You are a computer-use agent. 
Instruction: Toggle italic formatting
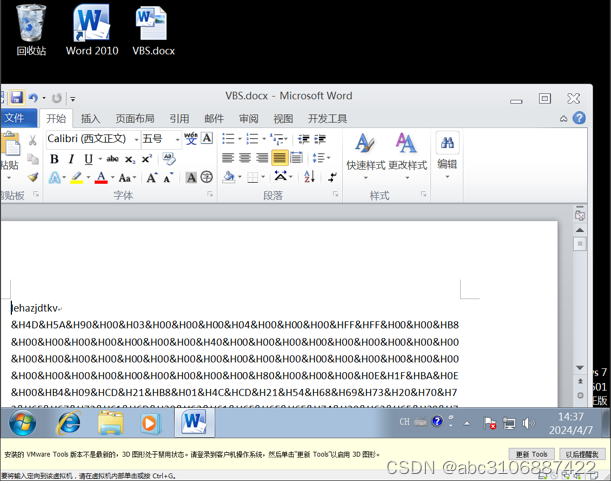point(71,159)
